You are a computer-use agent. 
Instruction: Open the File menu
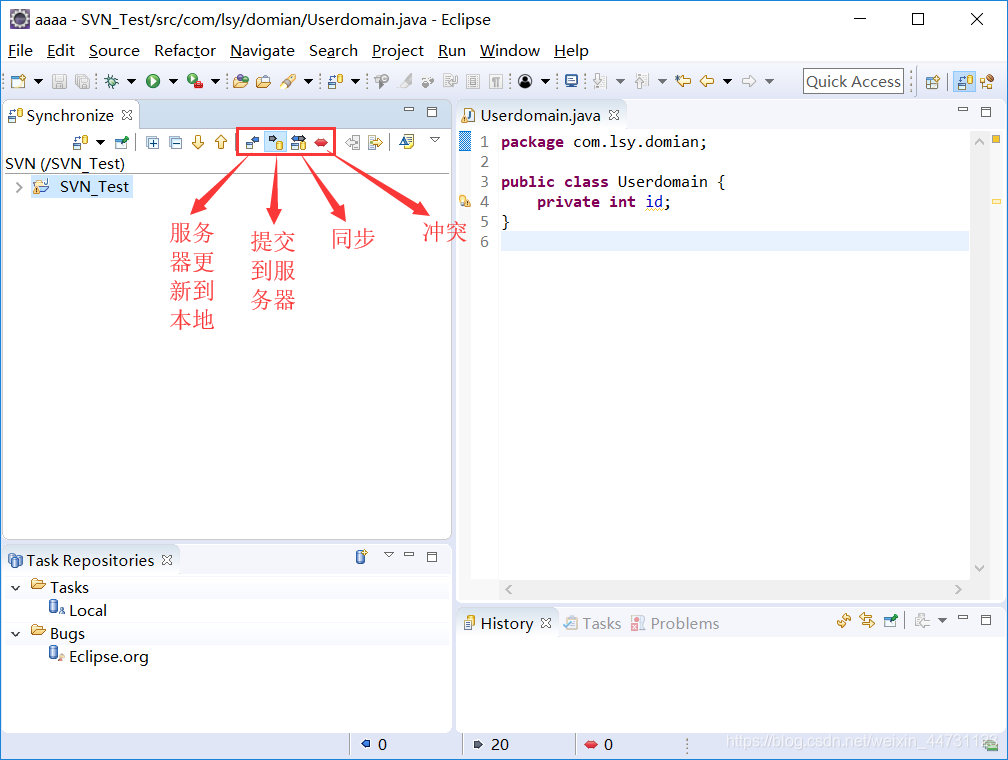pyautogui.click(x=20, y=51)
